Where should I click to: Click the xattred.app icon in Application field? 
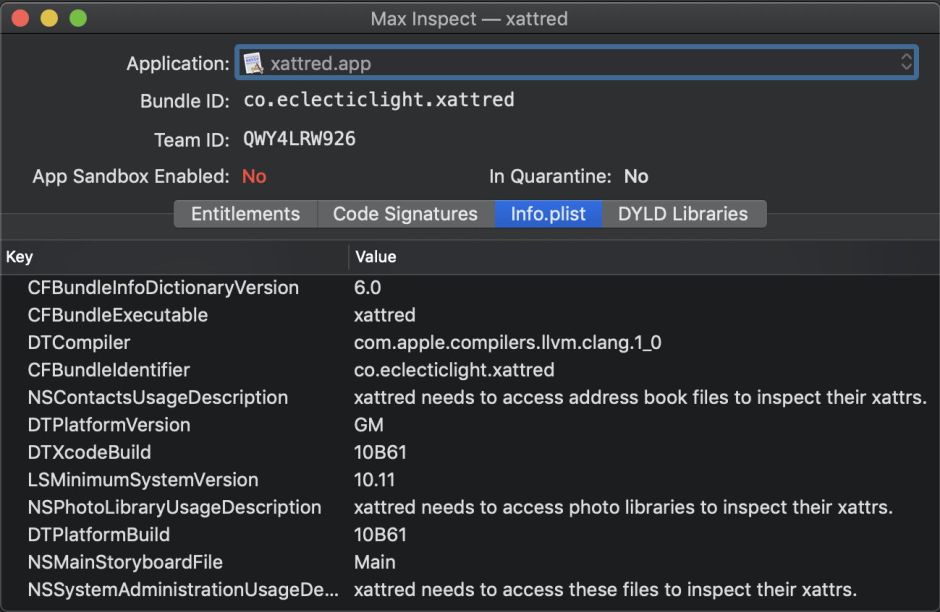tap(254, 63)
